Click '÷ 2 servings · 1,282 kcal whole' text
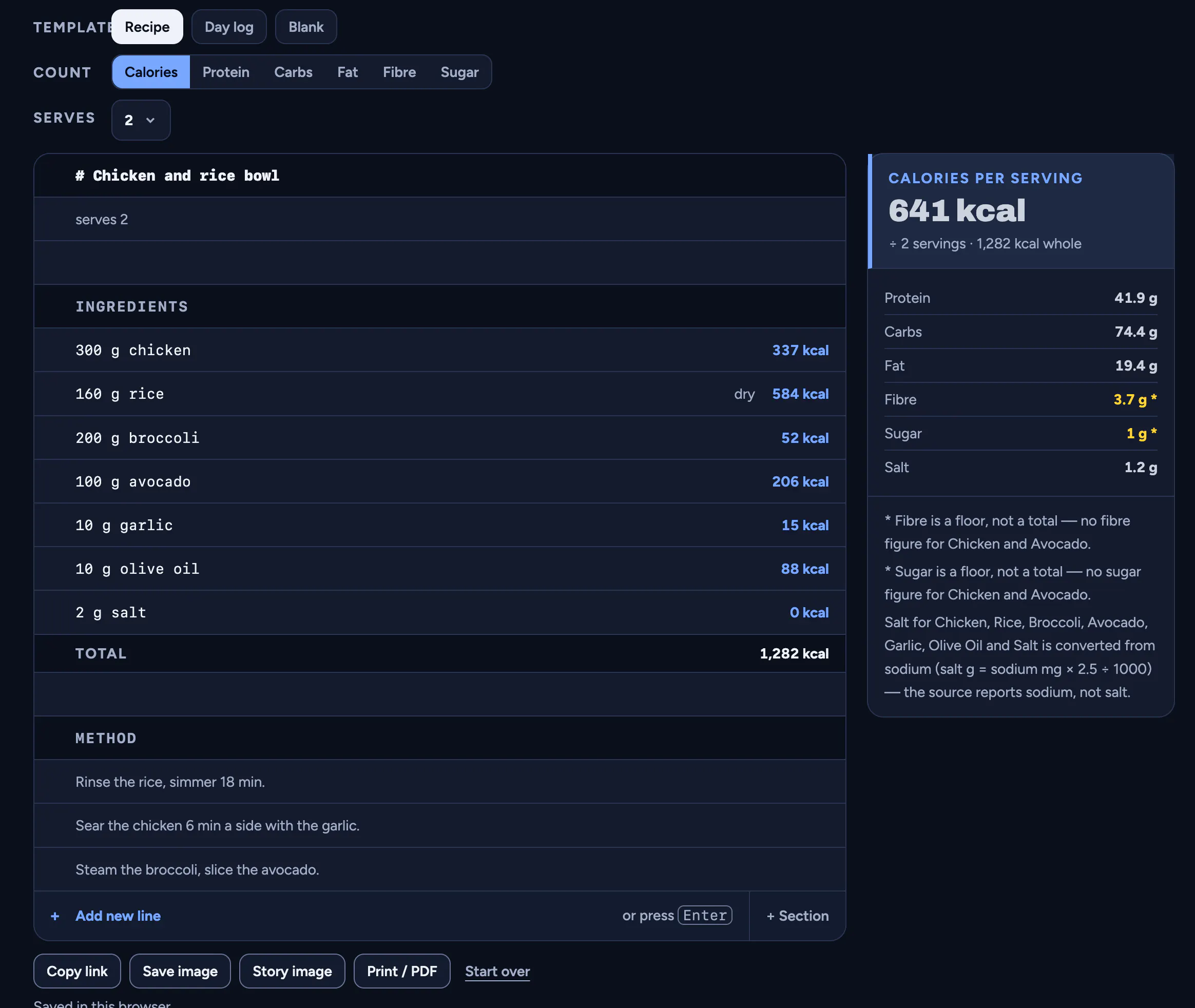This screenshot has width=1195, height=1008. coord(985,243)
